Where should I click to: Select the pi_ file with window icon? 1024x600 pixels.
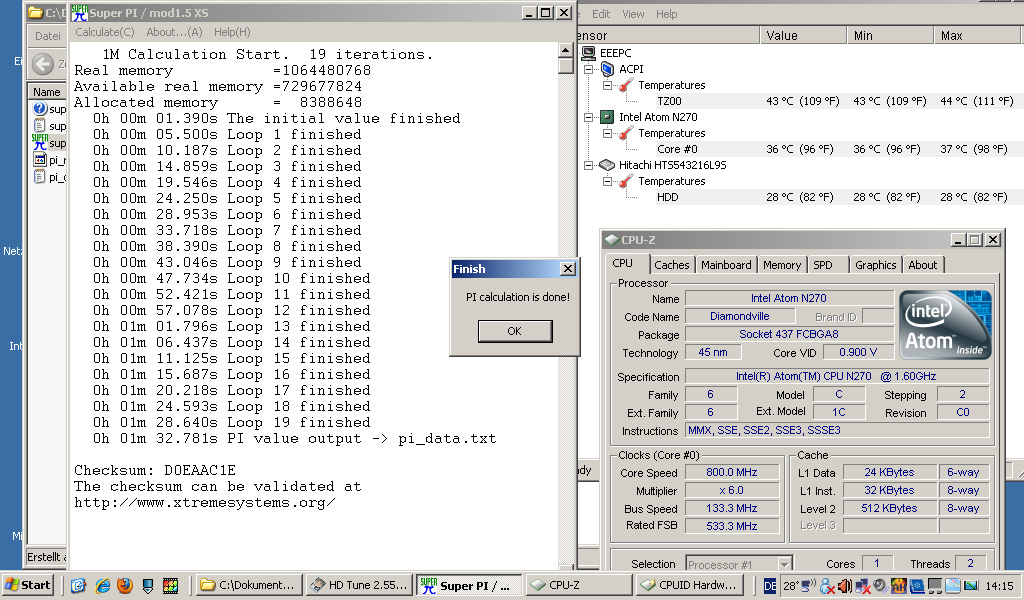click(x=40, y=159)
